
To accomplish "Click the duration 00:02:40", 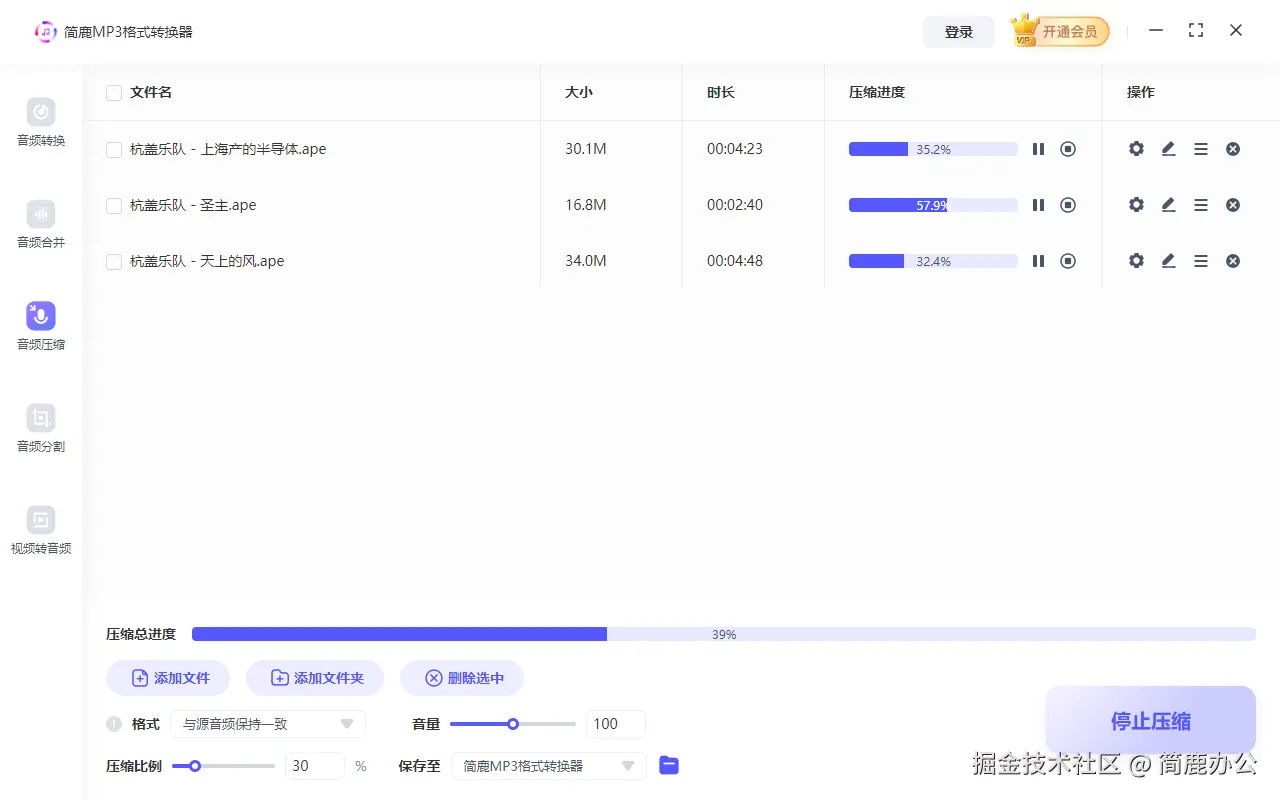I will [x=735, y=205].
